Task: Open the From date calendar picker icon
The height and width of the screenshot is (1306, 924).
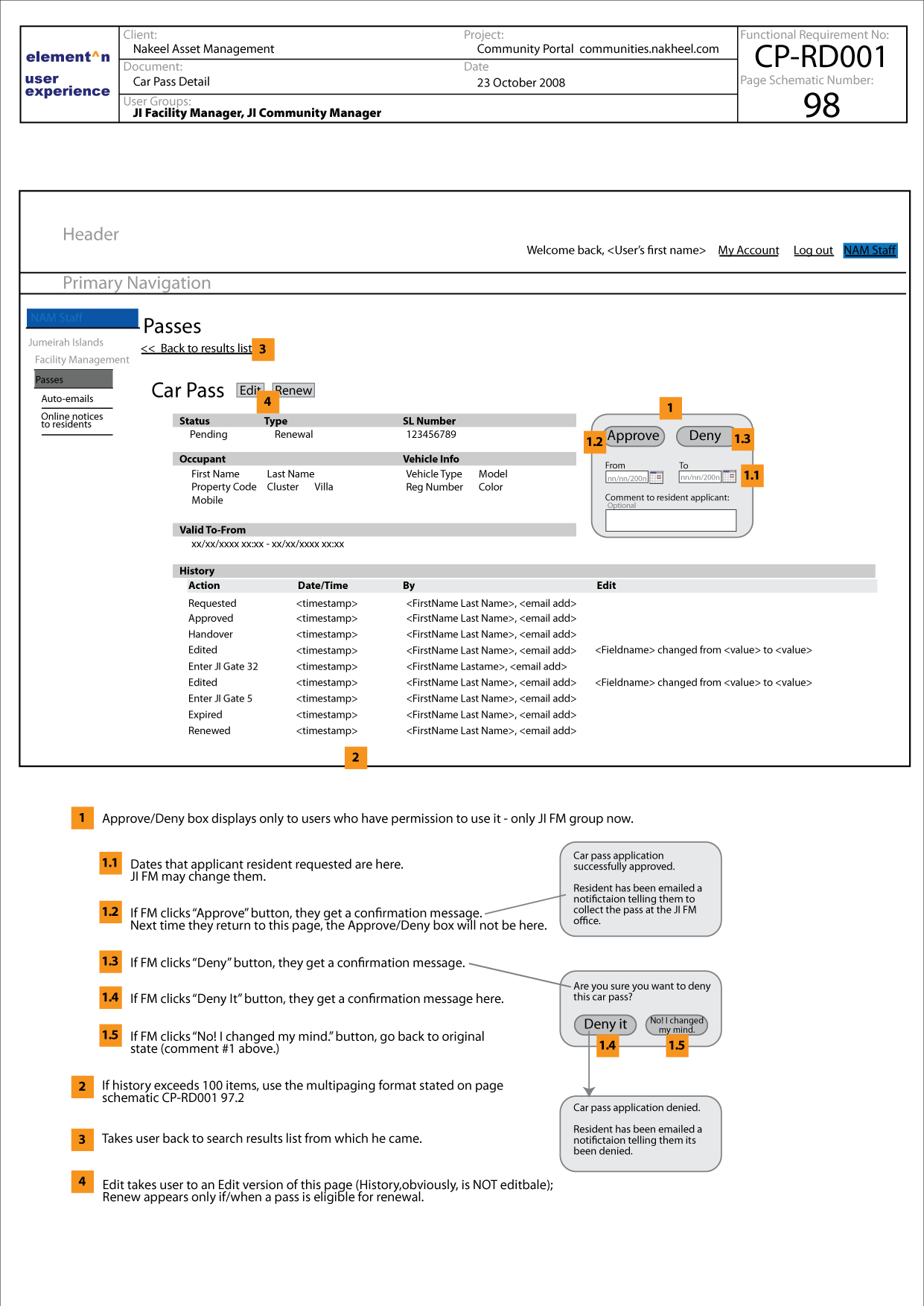Action: tap(656, 477)
